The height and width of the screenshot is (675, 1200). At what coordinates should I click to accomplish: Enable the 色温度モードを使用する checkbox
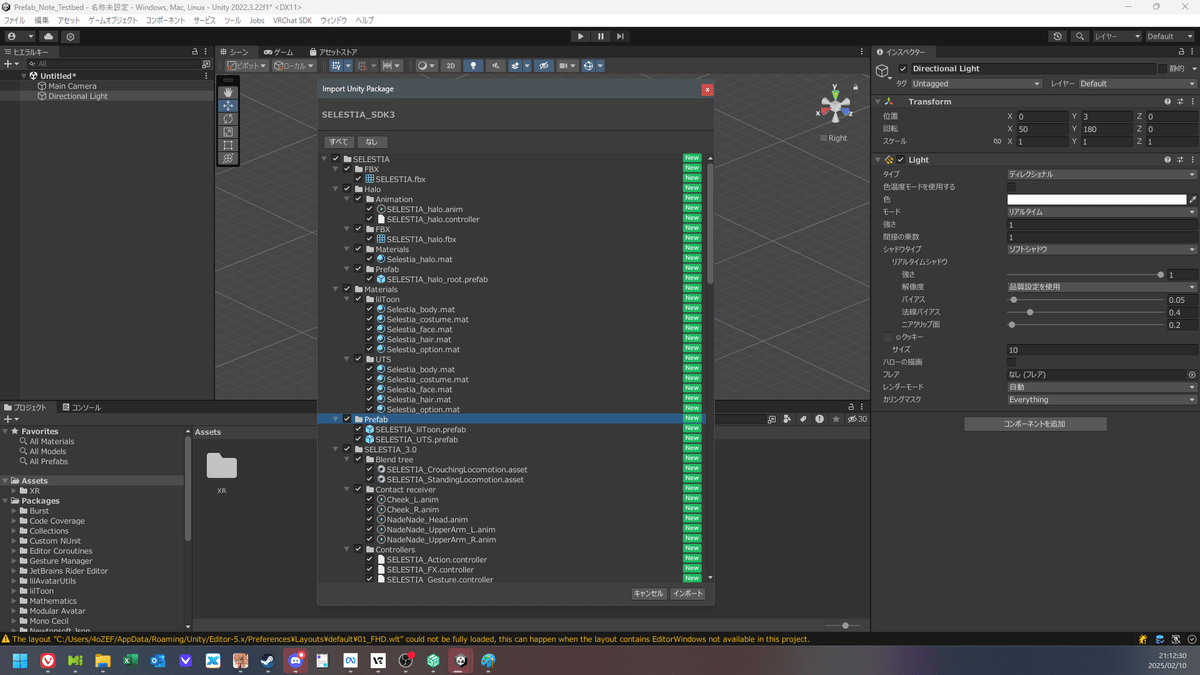tap(1011, 186)
